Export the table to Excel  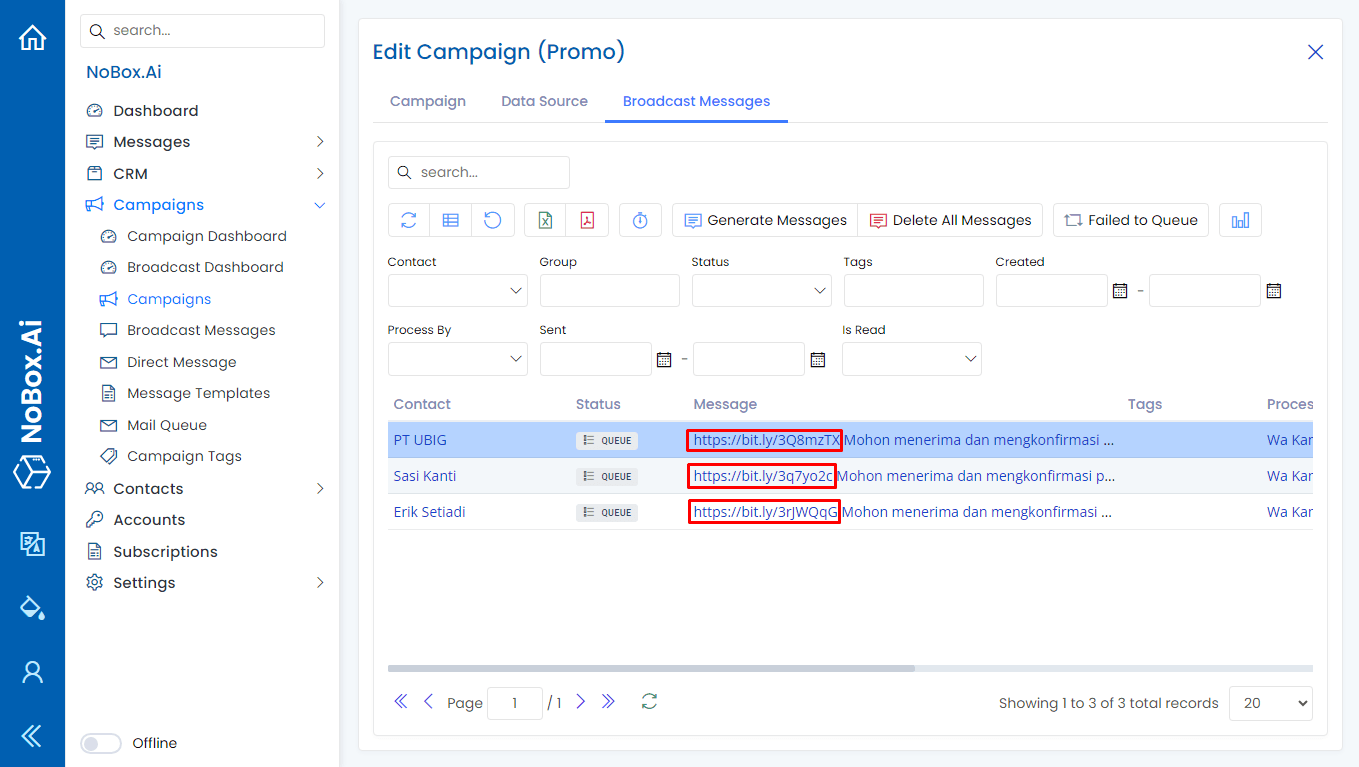pyautogui.click(x=543, y=219)
